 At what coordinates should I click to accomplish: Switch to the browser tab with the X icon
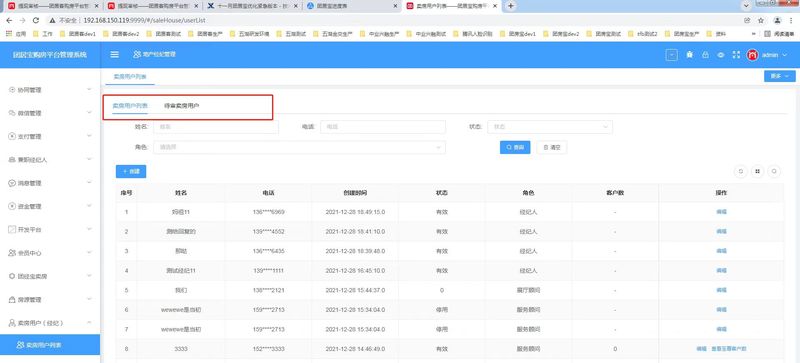coord(253,6)
